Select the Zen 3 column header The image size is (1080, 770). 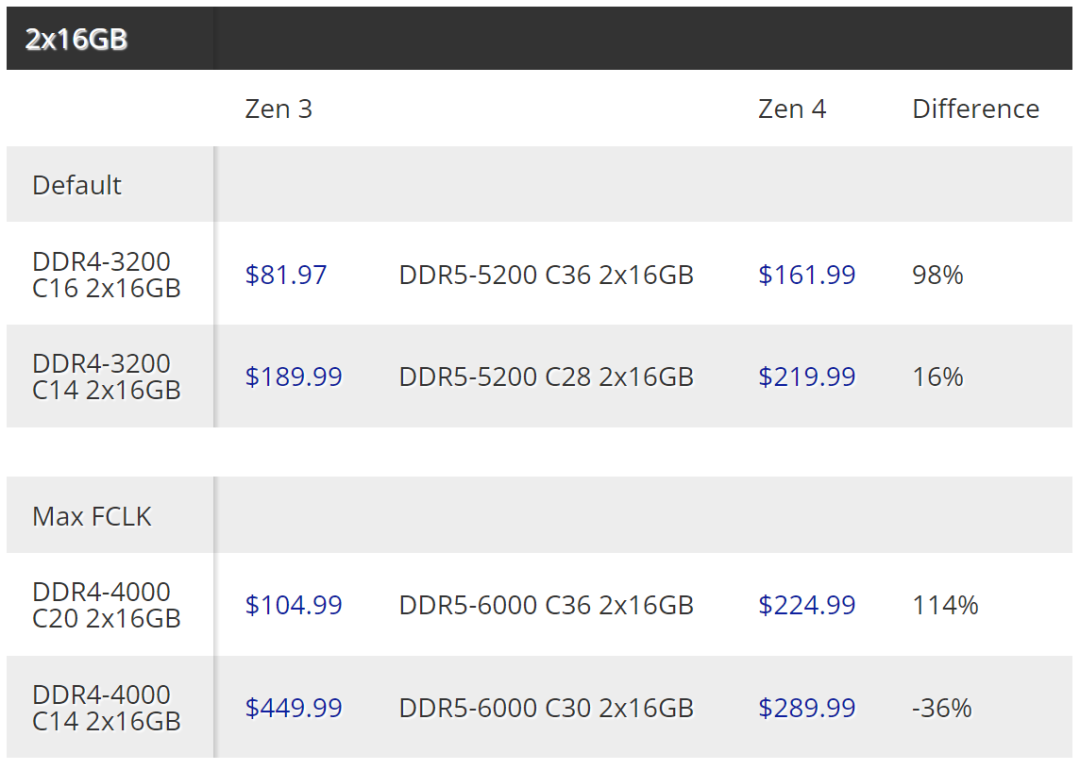point(279,109)
